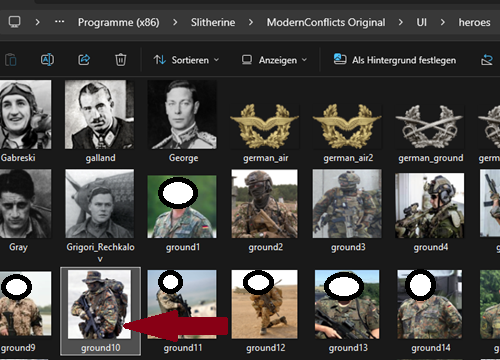The width and height of the screenshot is (500, 360).
Task: Select the George image thumbnail
Action: pos(182,114)
